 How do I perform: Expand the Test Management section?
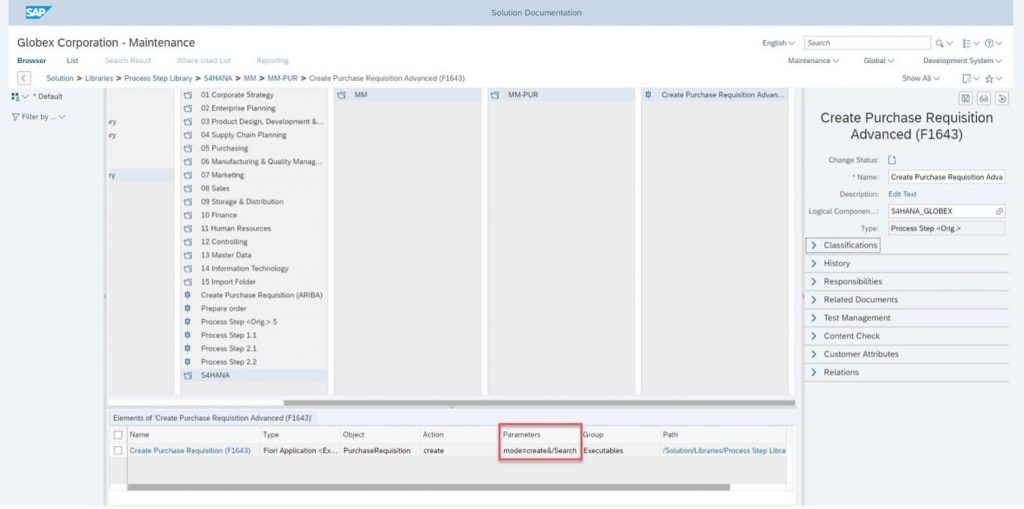[850, 318]
